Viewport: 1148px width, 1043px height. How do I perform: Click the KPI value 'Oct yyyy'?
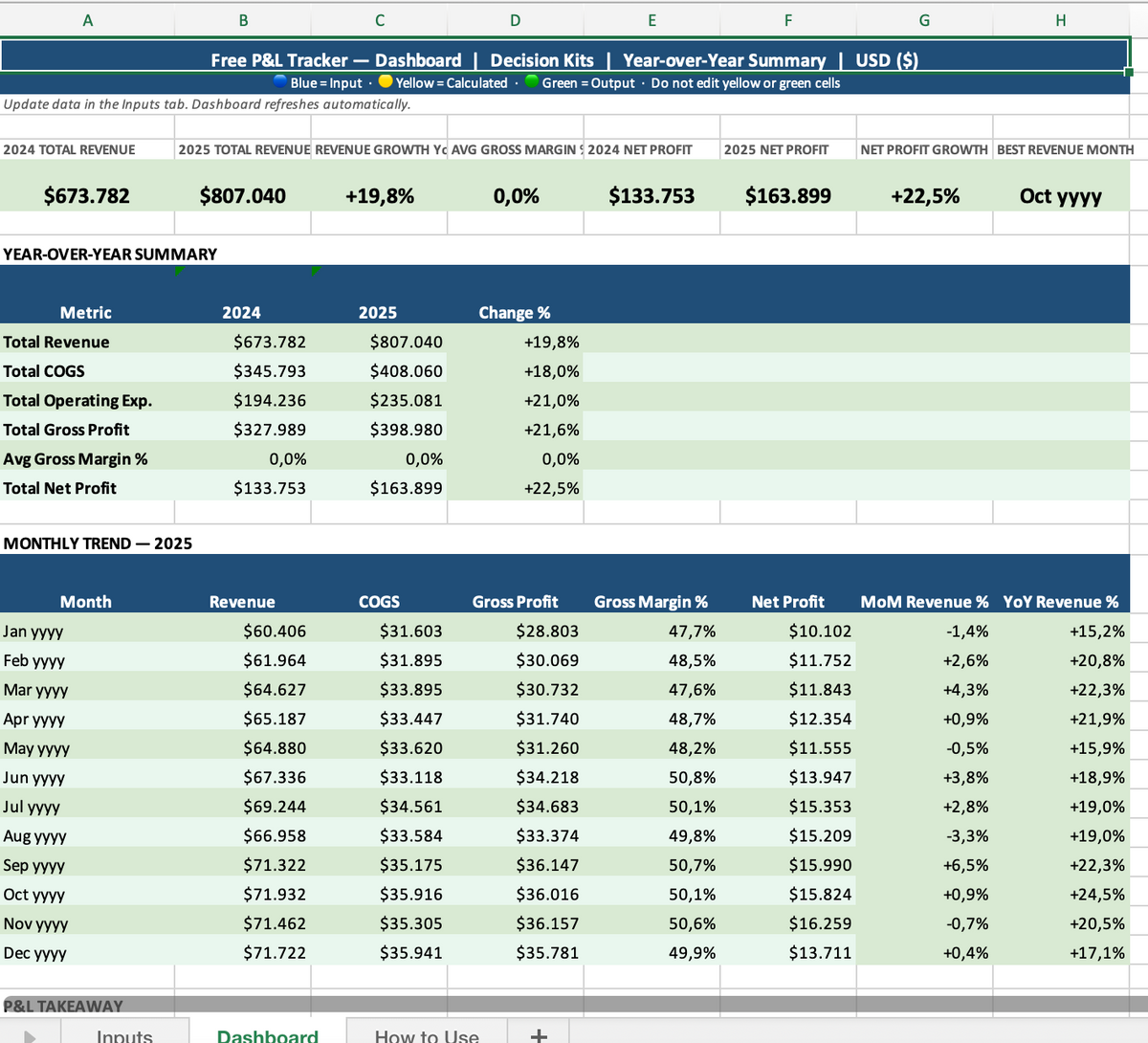coord(1061,196)
